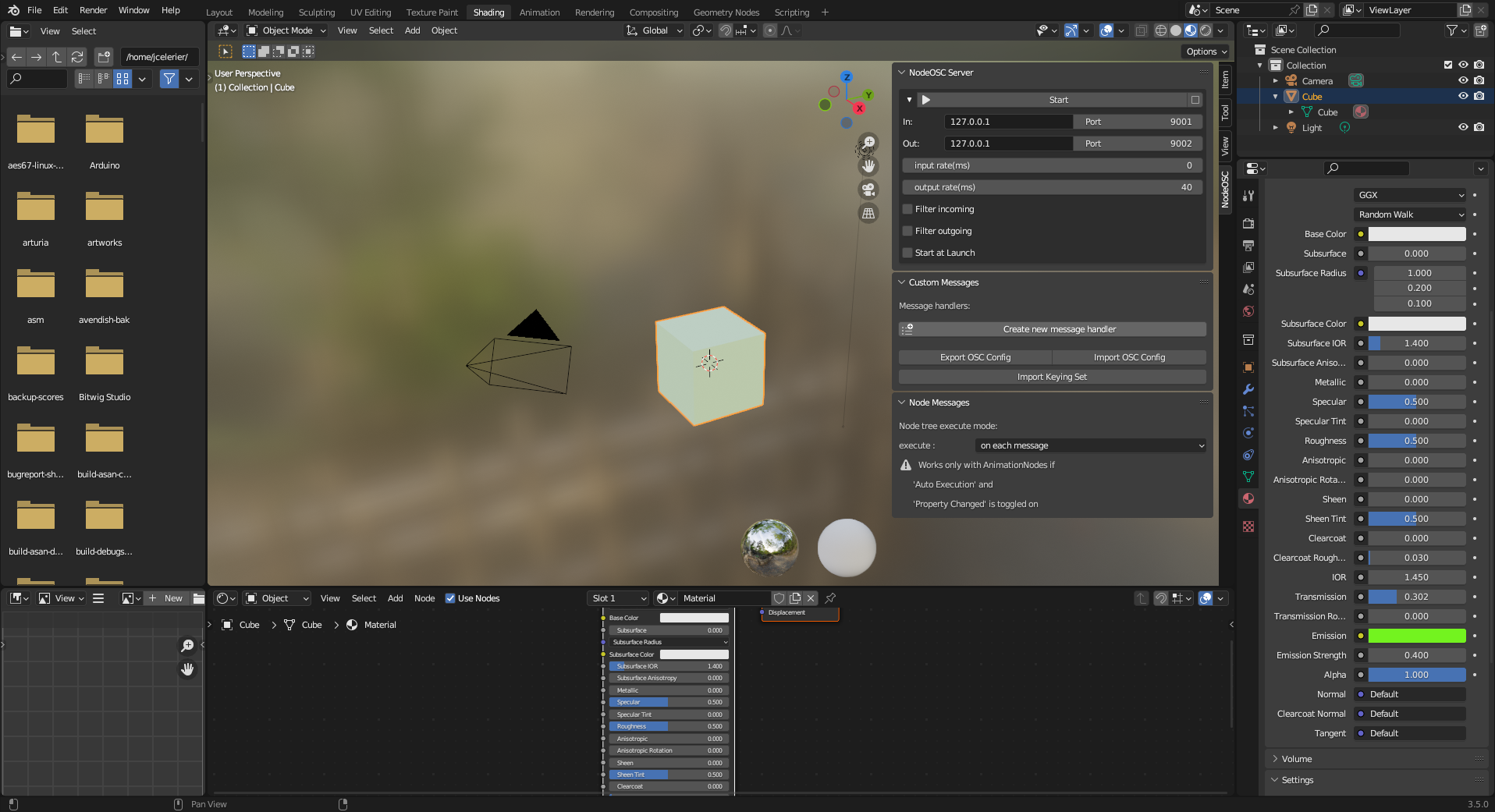Open viewport Options dropdown

pos(1206,51)
